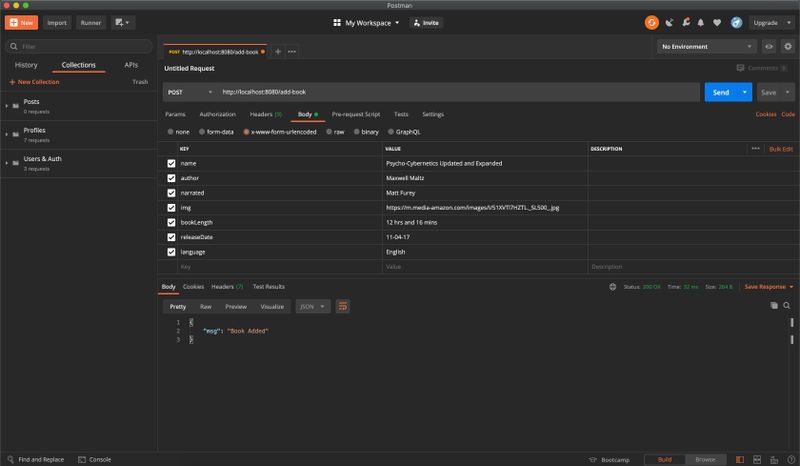Open the My Workspace dropdown

click(366, 22)
